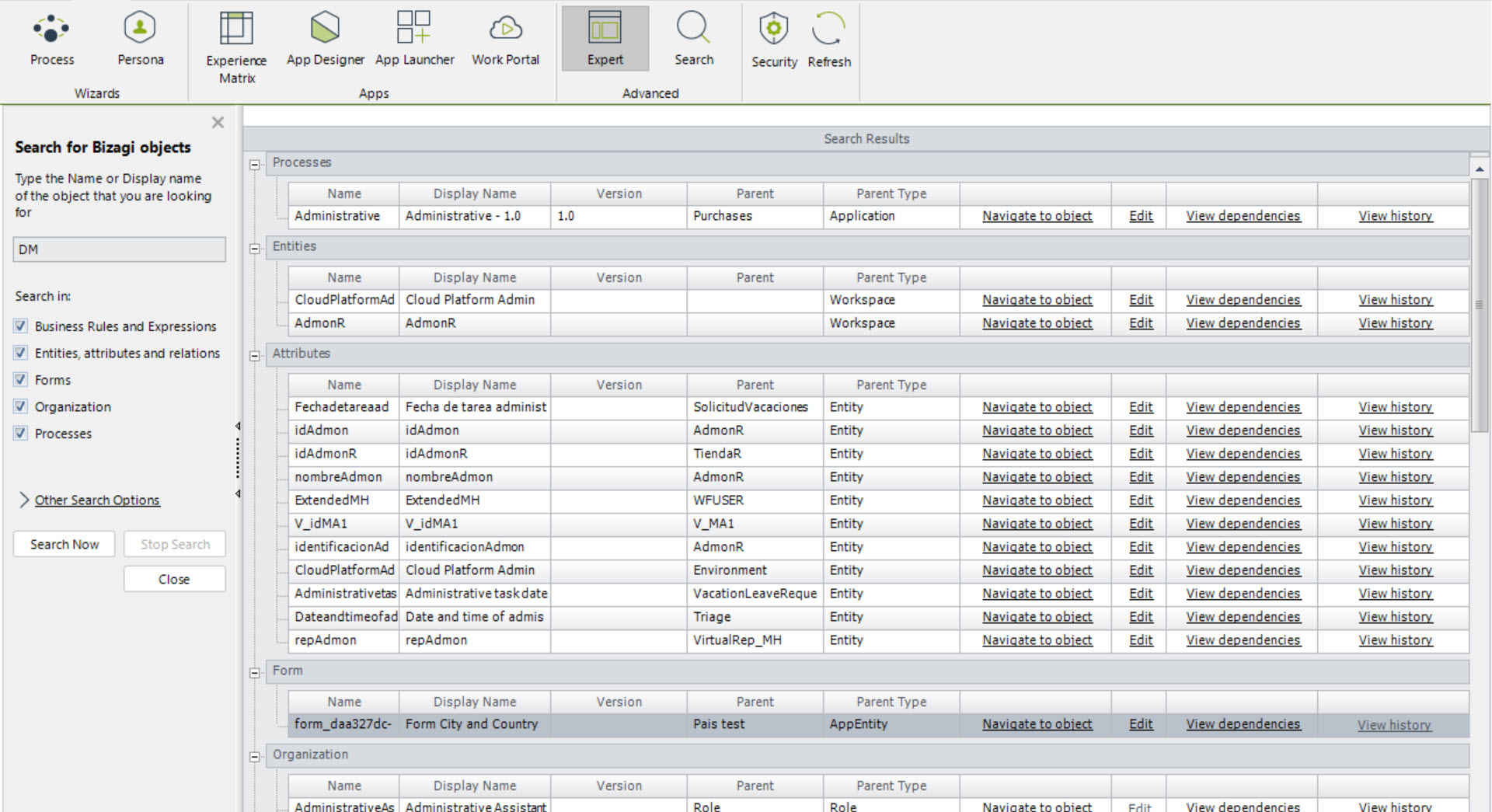The height and width of the screenshot is (812, 1492).
Task: Toggle the Organization checkbox
Action: click(x=21, y=406)
